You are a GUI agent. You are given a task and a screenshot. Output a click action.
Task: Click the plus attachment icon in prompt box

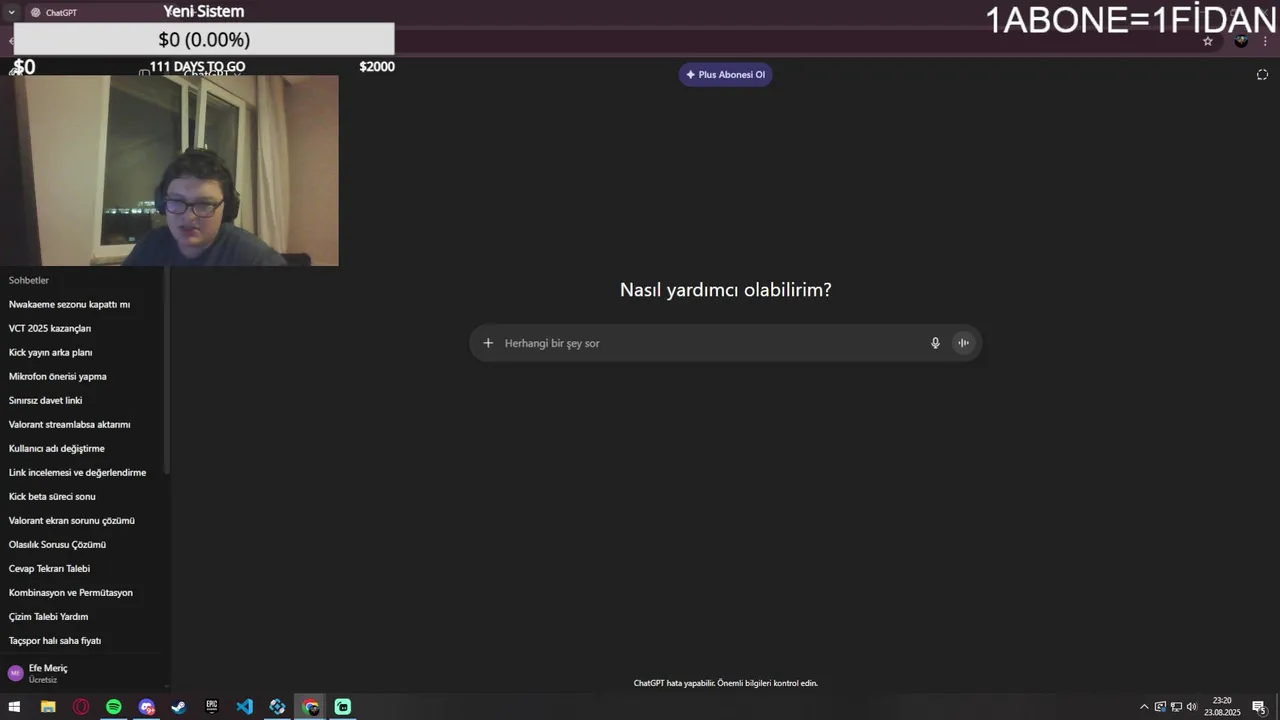[x=488, y=343]
